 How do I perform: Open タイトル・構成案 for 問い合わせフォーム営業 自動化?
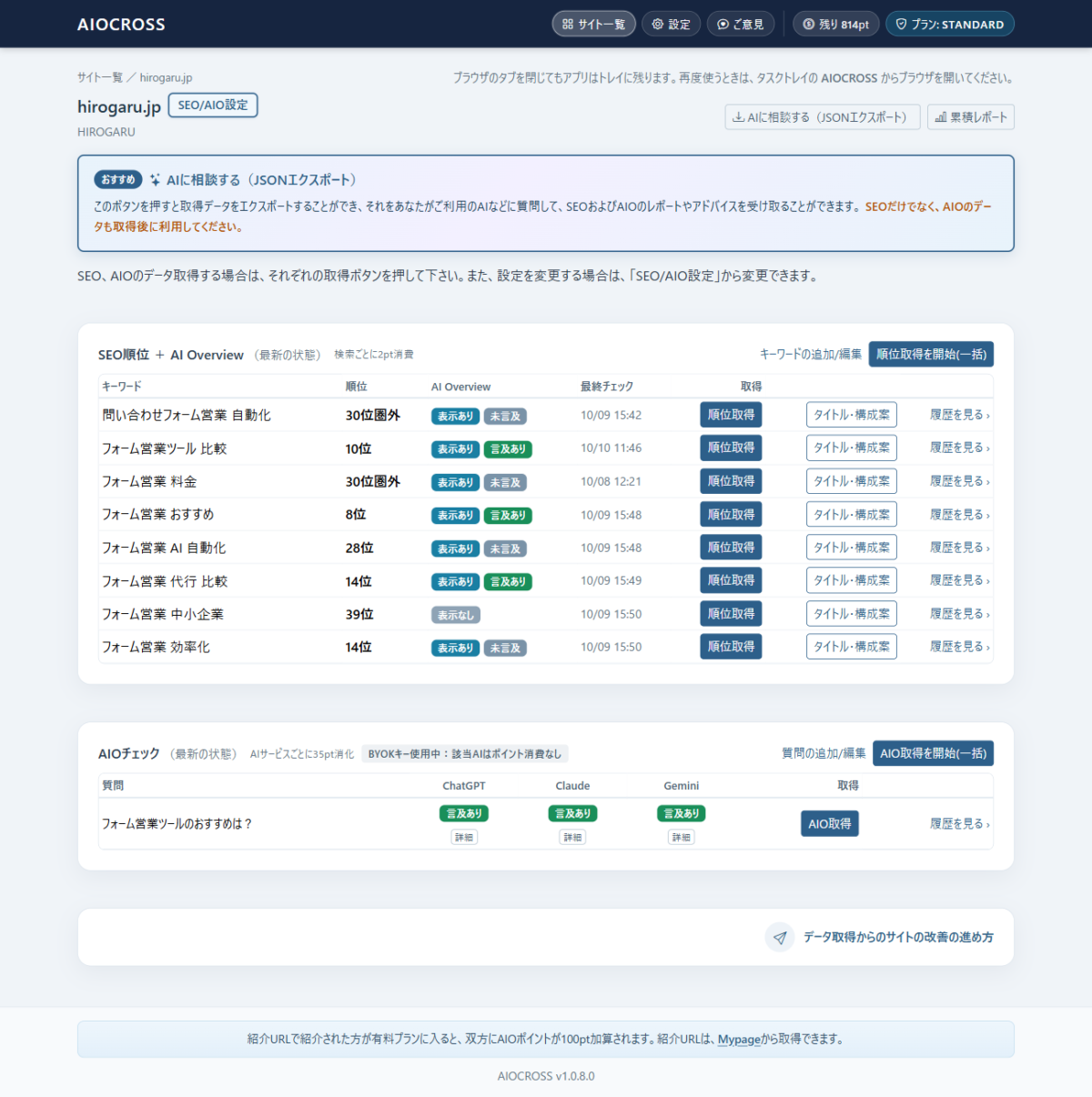click(x=852, y=415)
